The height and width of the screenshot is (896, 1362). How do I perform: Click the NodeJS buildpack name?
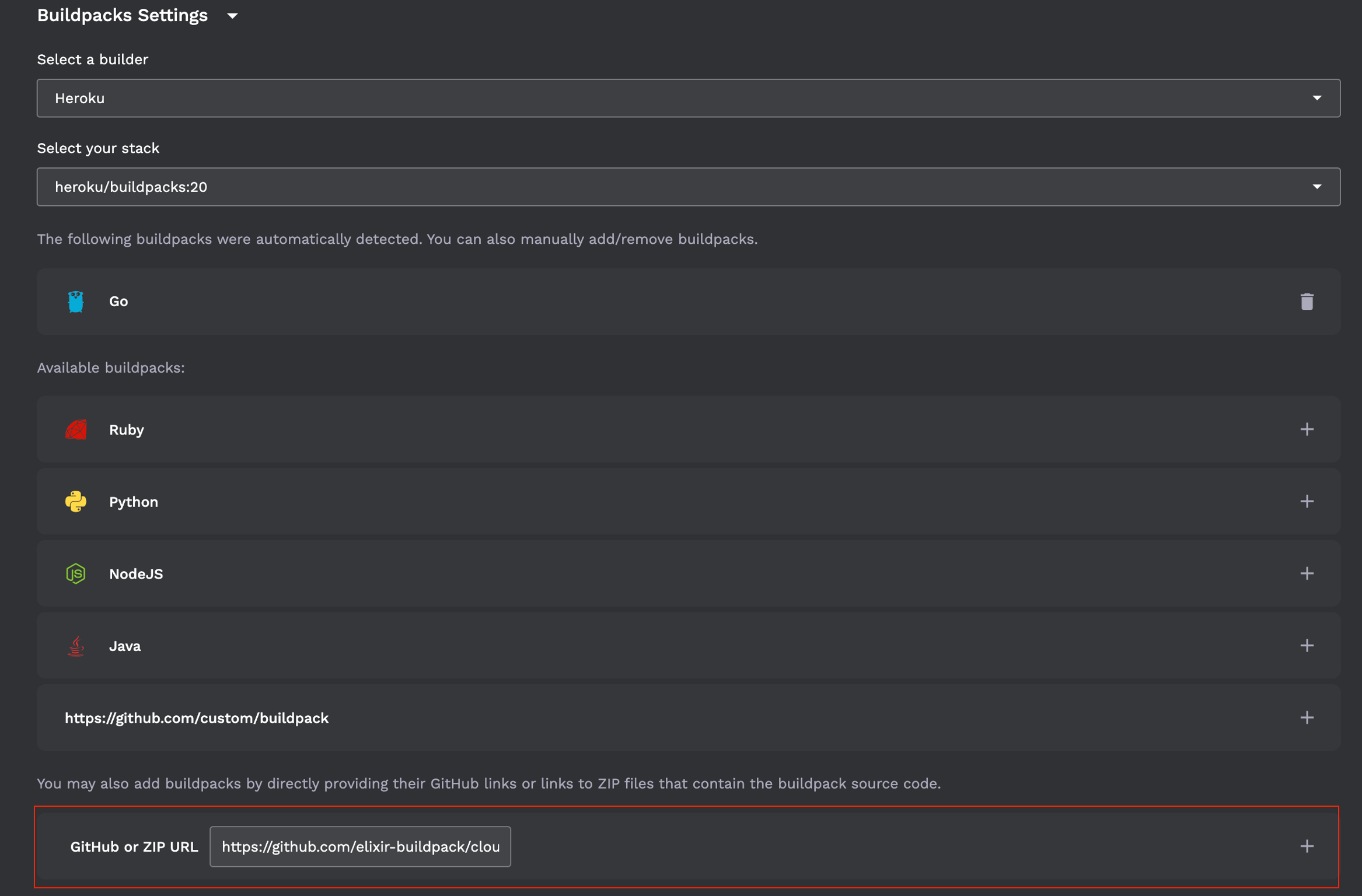click(136, 574)
